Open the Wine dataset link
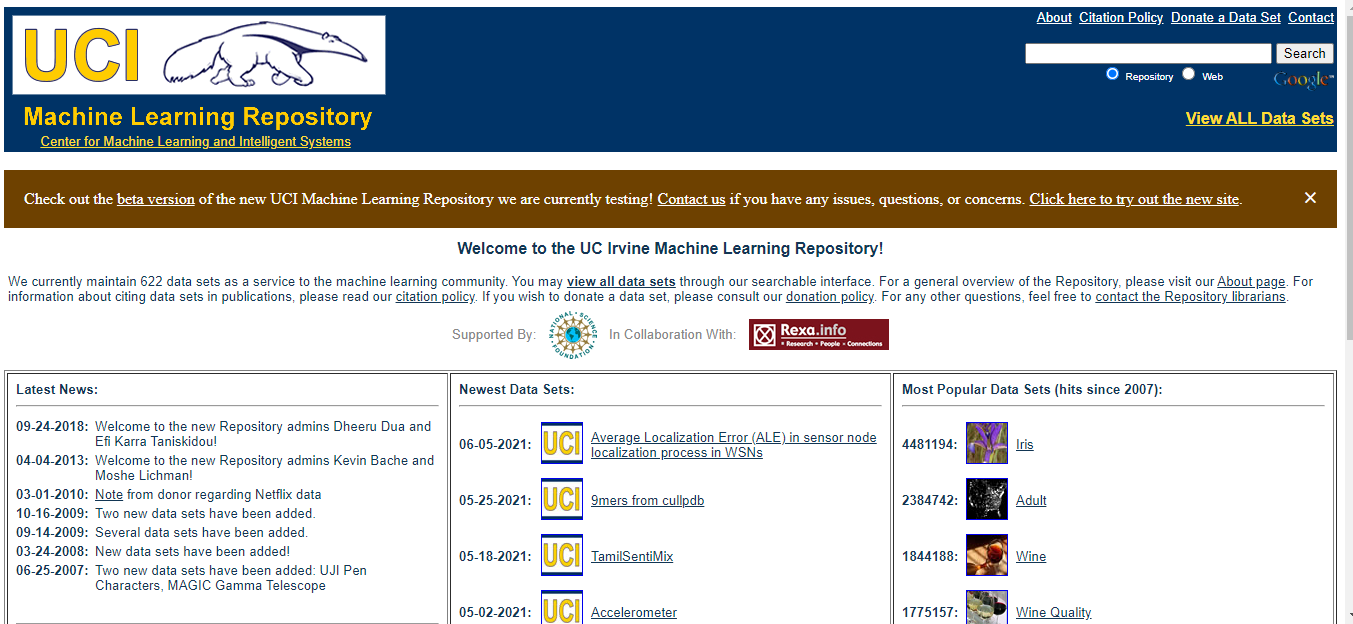1353x624 pixels. [x=1031, y=556]
